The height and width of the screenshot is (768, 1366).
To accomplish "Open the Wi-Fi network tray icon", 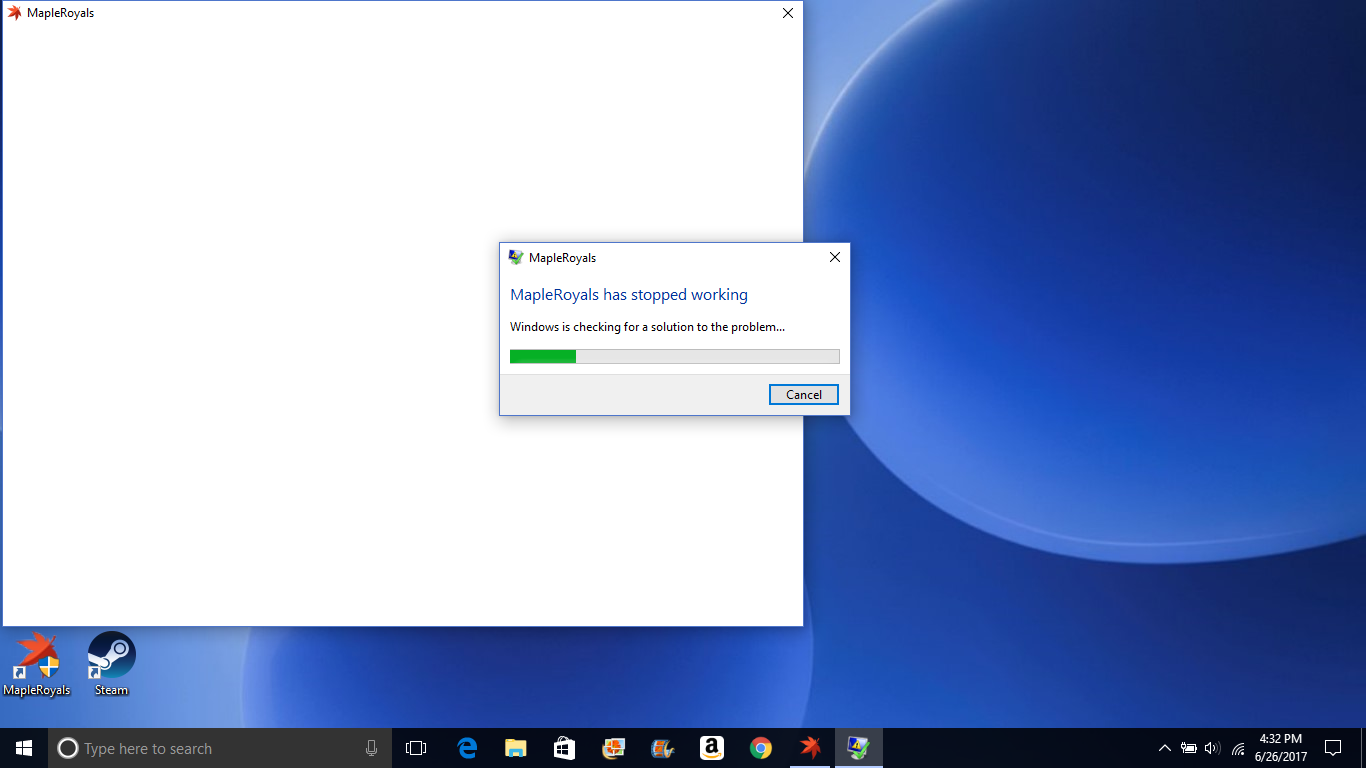I will tap(1238, 748).
